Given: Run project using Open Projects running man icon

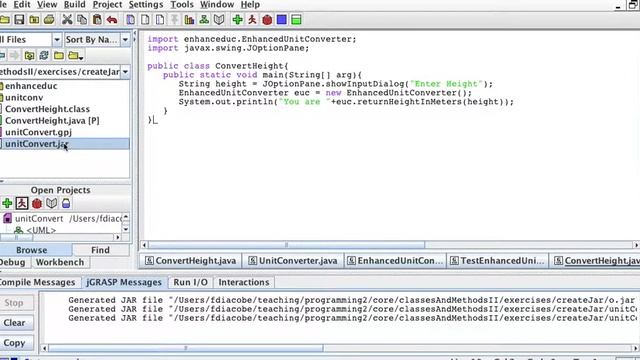Looking at the screenshot, I should pos(22,203).
